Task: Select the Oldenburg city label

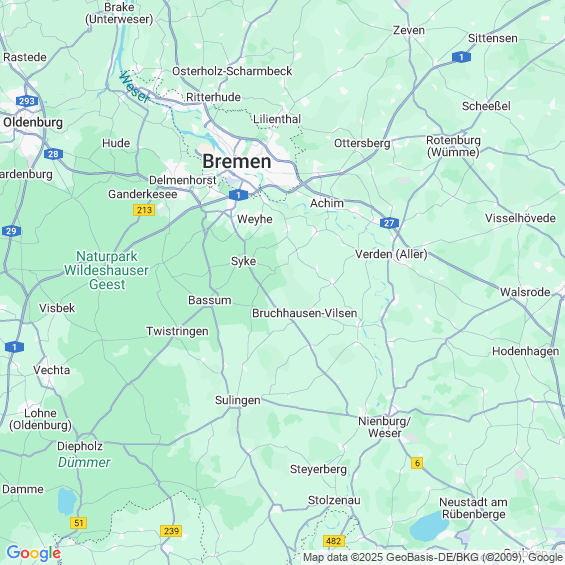Action: pos(33,122)
